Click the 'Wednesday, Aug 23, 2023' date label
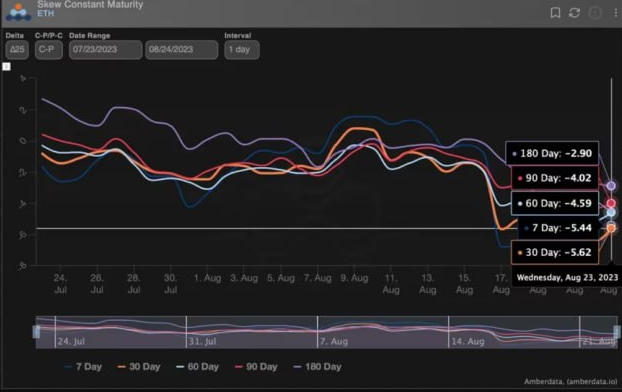The height and width of the screenshot is (392, 622). point(567,277)
